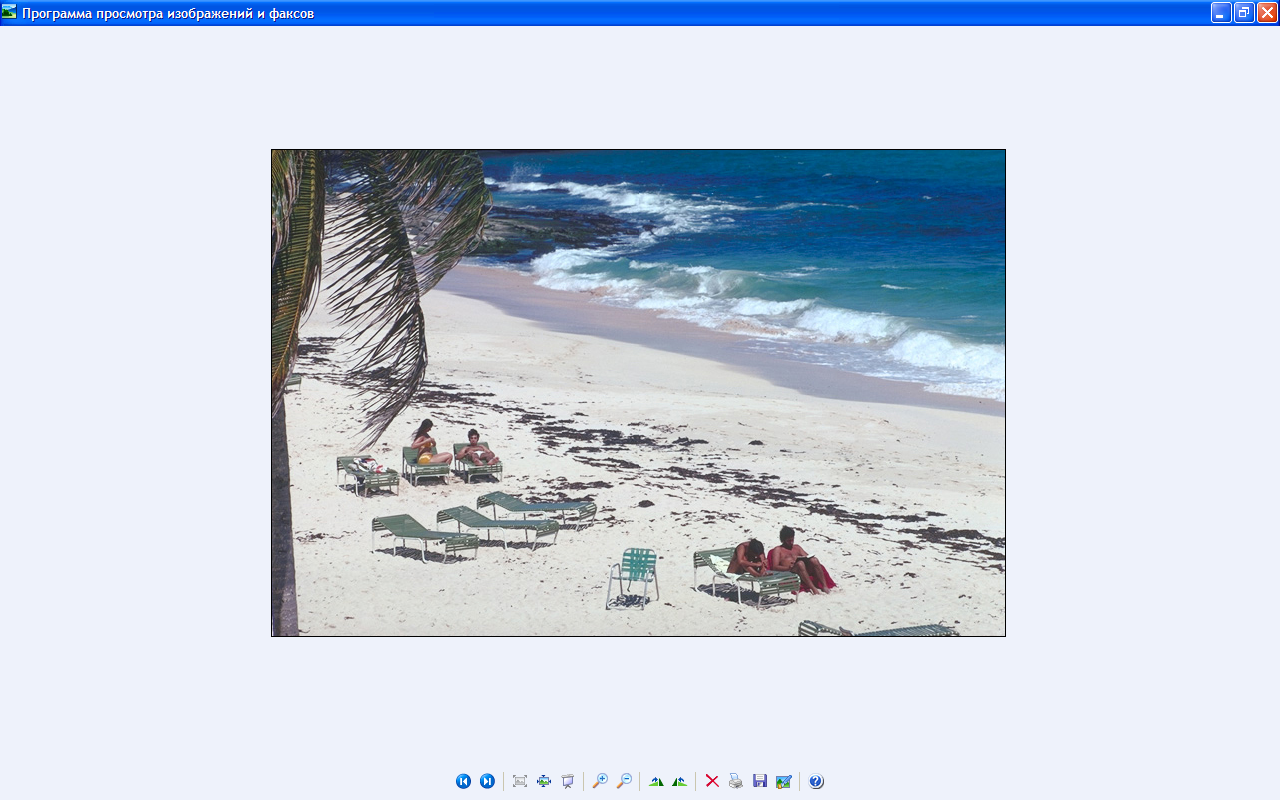This screenshot has height=800, width=1280.
Task: Click title text 'Программа просмотра изображений и факсов'
Action: pyautogui.click(x=168, y=13)
